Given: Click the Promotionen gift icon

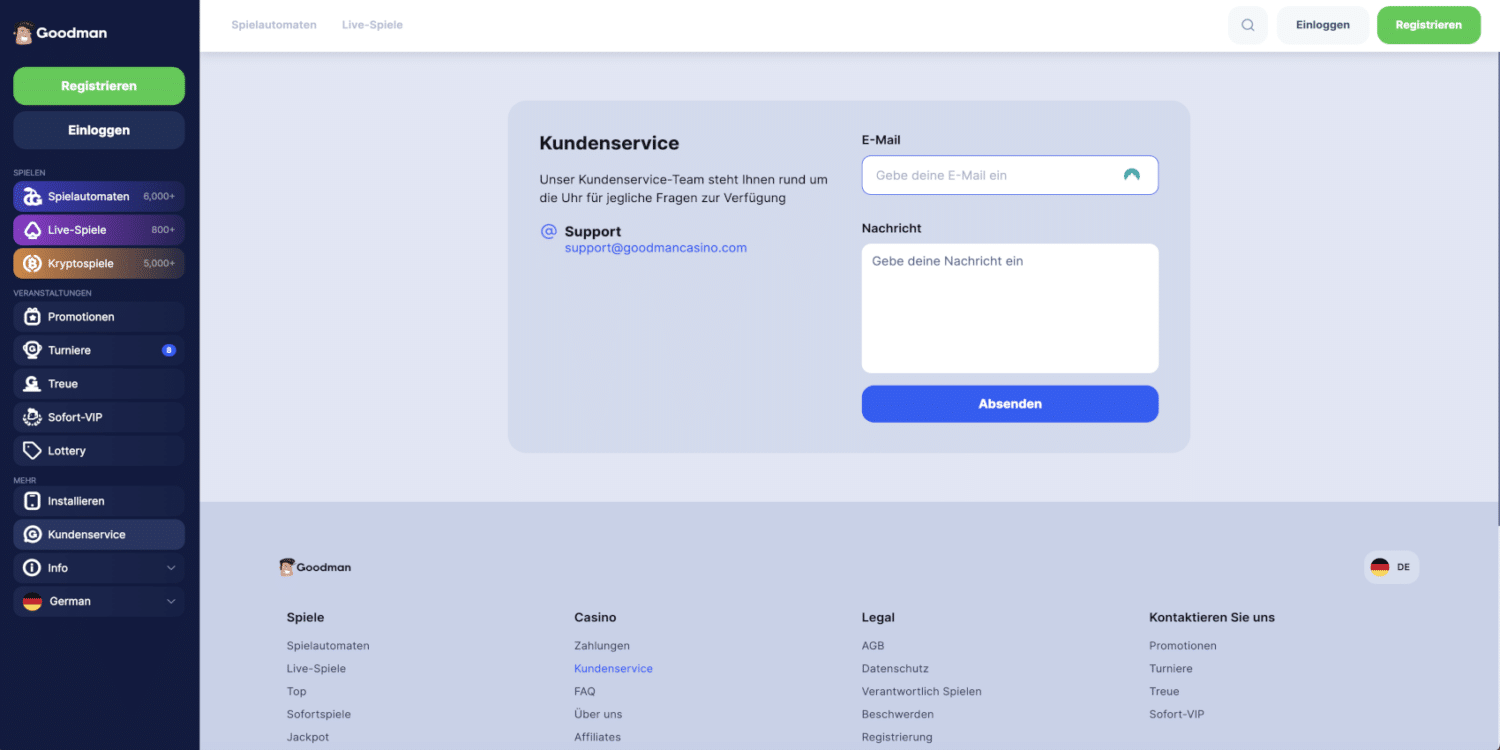Looking at the screenshot, I should coord(32,317).
